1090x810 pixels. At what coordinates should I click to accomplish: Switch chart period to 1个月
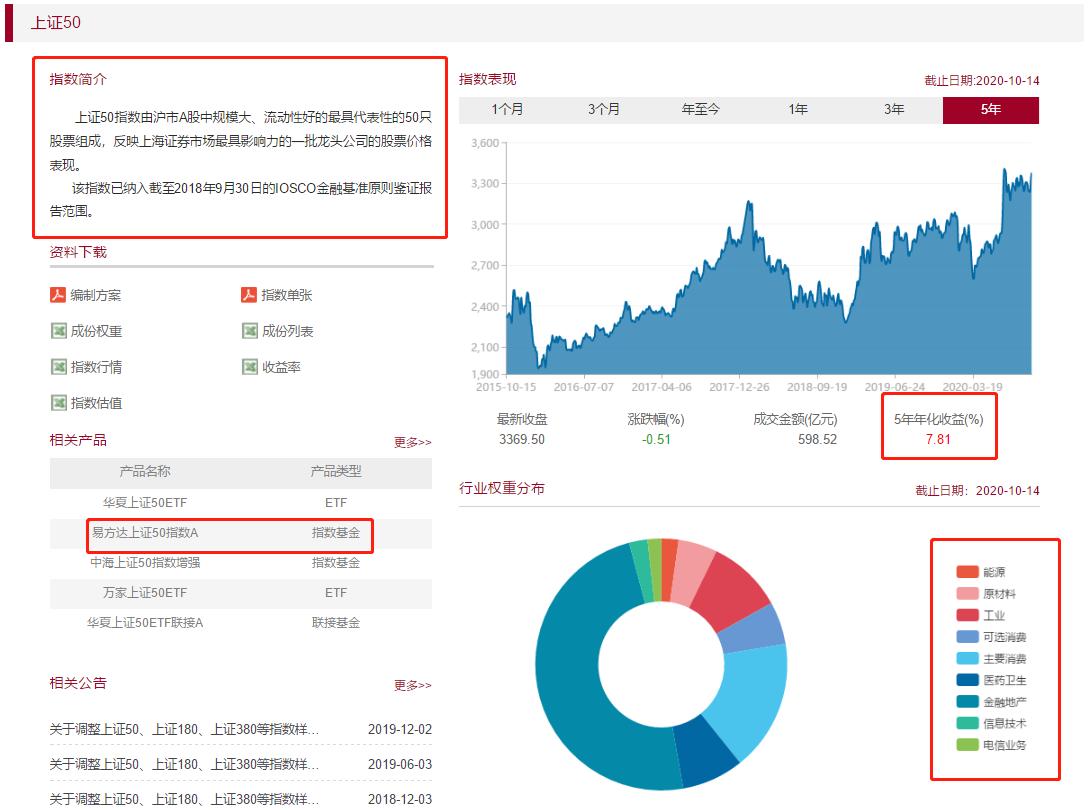point(508,110)
